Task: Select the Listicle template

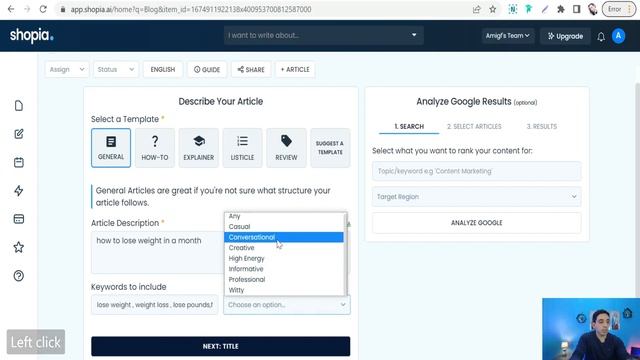Action: coord(242,148)
